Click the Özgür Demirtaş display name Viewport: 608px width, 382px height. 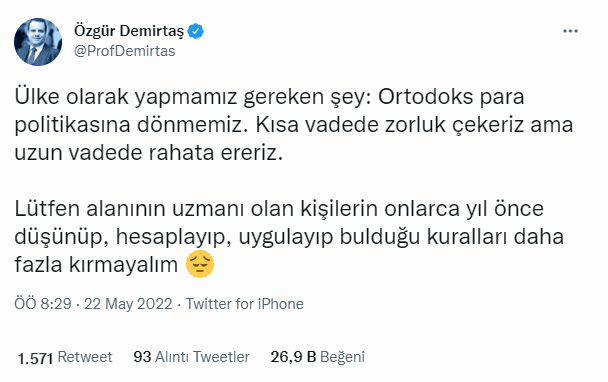[129, 31]
